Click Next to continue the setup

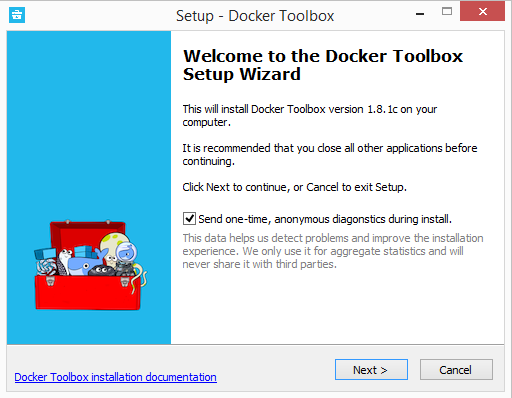point(371,370)
